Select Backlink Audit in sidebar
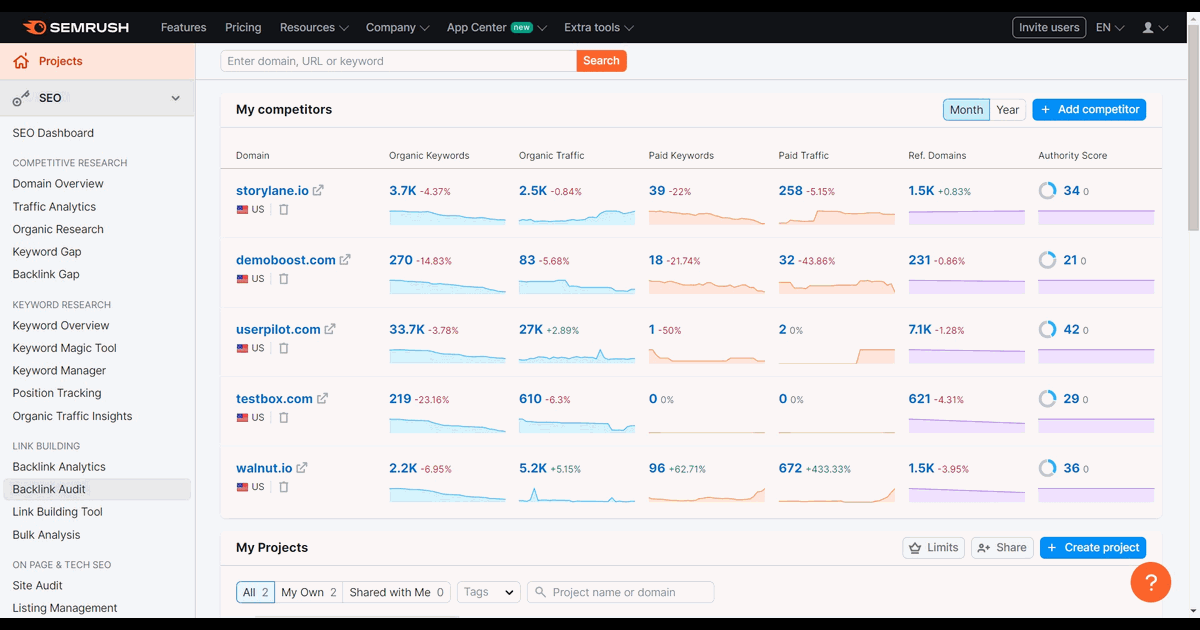The width and height of the screenshot is (1200, 630). coord(96,489)
